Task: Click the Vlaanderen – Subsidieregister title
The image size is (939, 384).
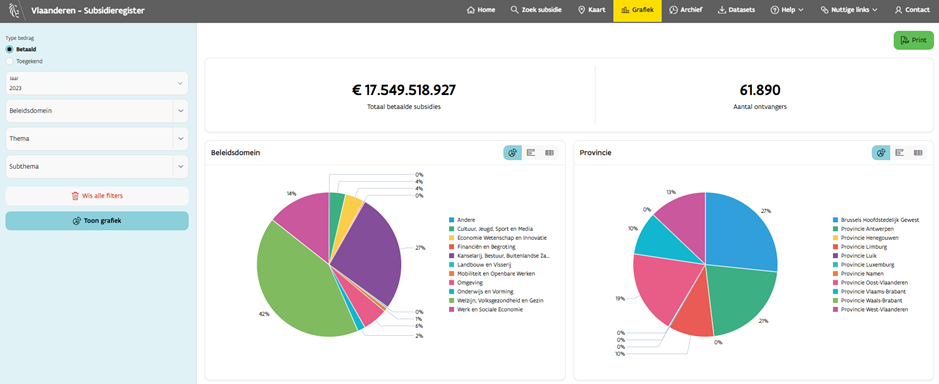Action: pos(87,10)
